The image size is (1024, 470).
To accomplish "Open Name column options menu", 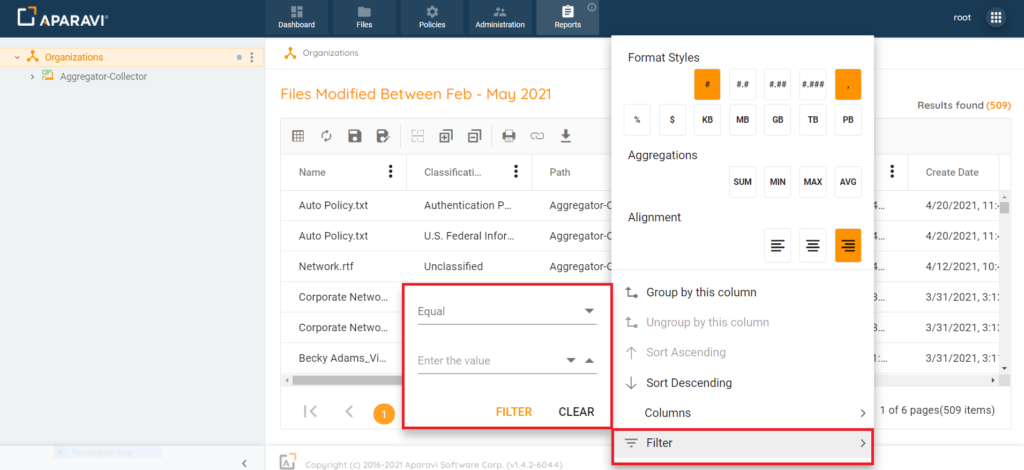I will click(x=391, y=172).
